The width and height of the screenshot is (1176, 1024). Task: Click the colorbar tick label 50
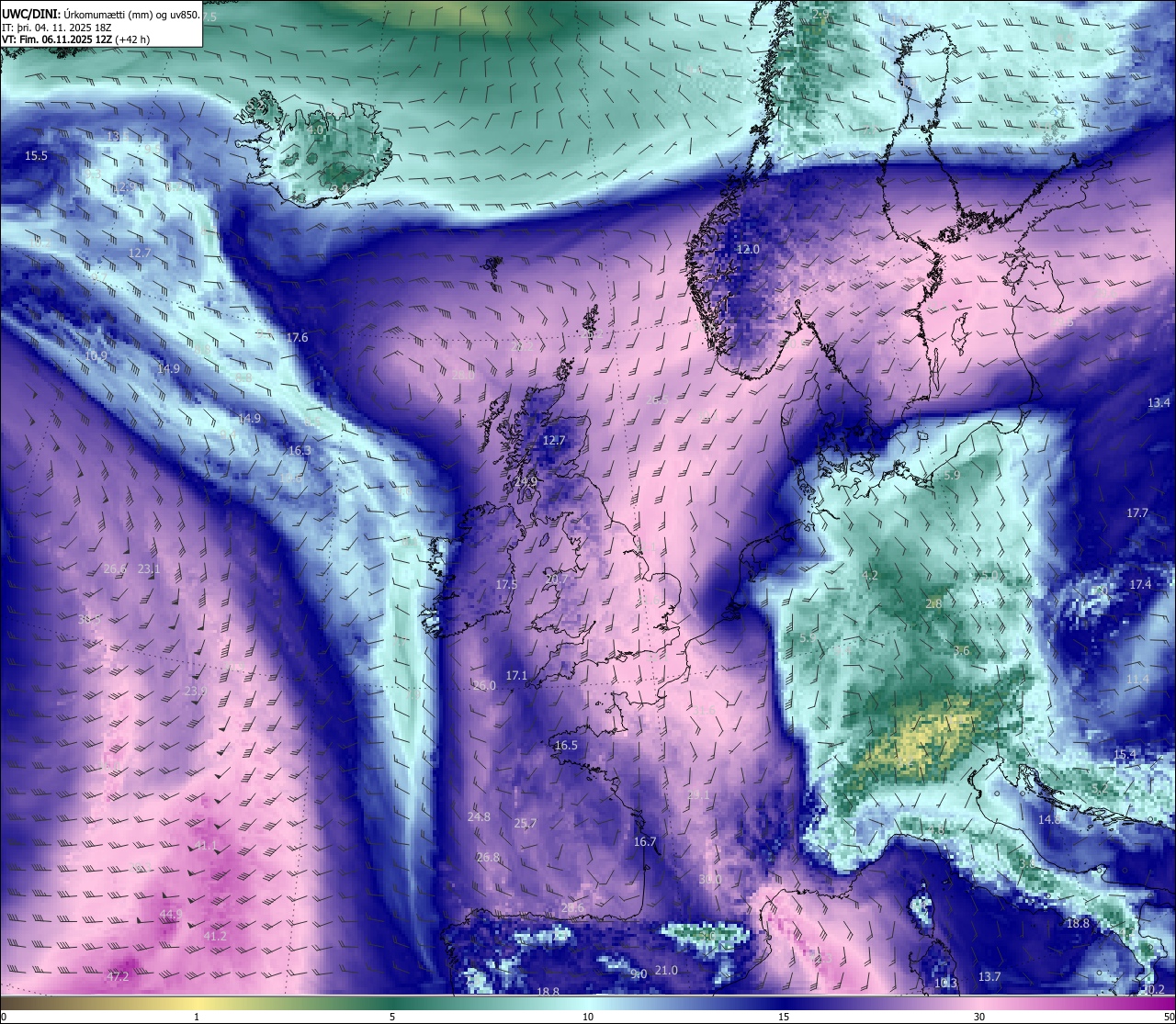click(x=1169, y=1017)
